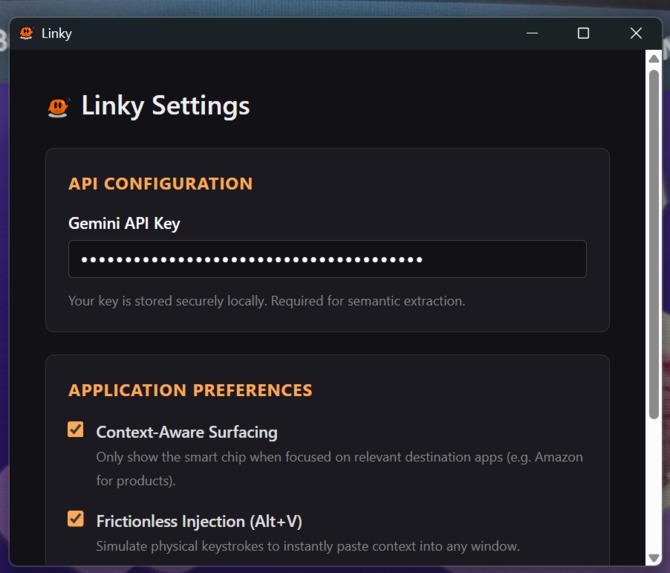Close the Linky window

[x=636, y=33]
